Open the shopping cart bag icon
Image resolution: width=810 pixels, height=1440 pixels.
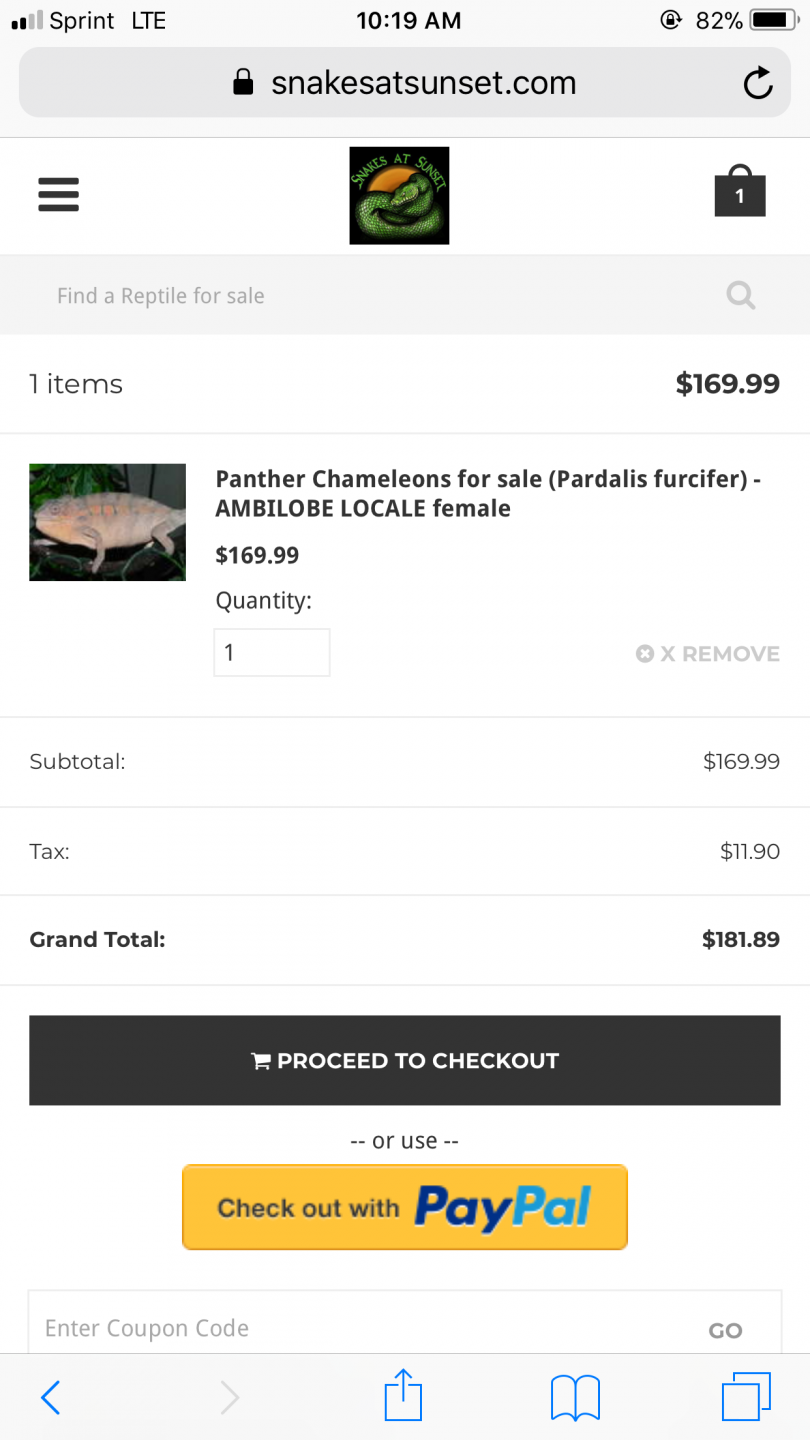point(740,192)
